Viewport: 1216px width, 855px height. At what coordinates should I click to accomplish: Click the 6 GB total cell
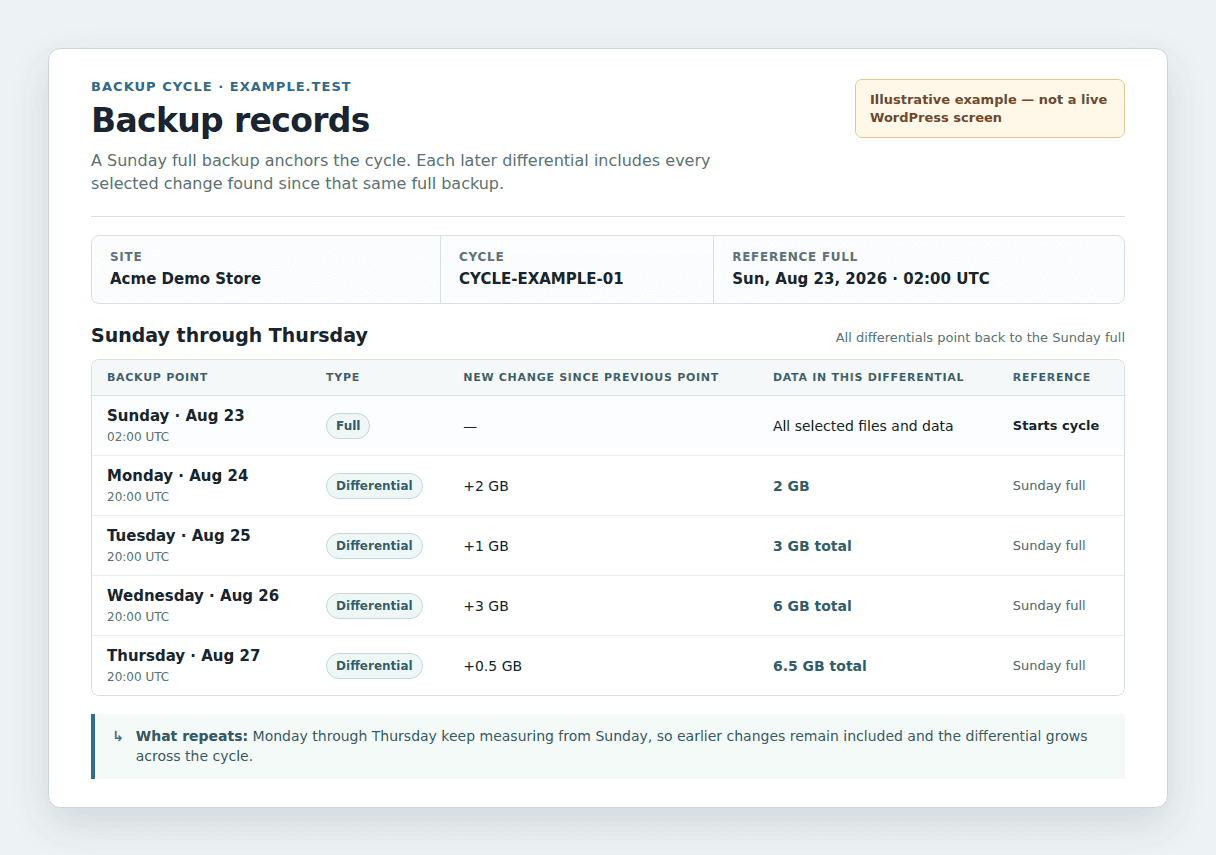(812, 606)
